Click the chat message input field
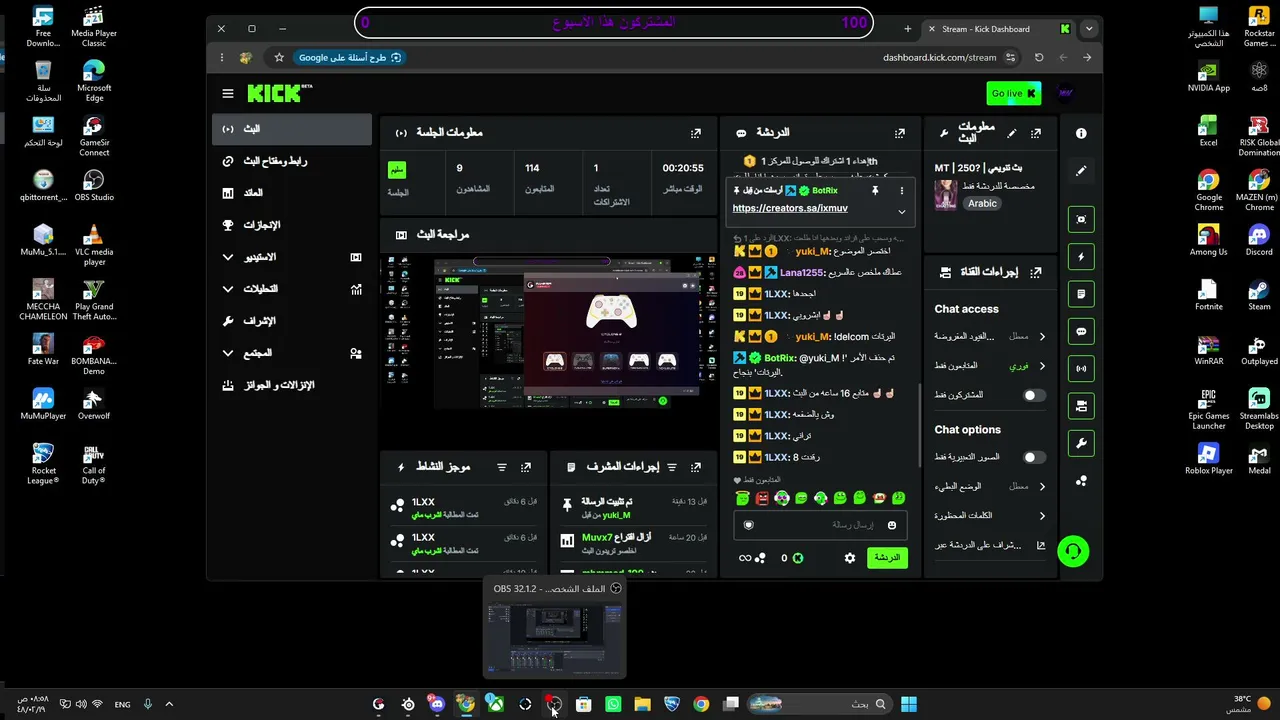 point(820,525)
